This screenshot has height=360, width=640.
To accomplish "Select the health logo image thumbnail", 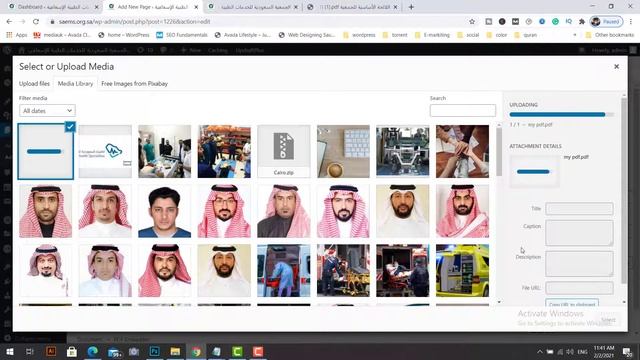I will tap(105, 151).
